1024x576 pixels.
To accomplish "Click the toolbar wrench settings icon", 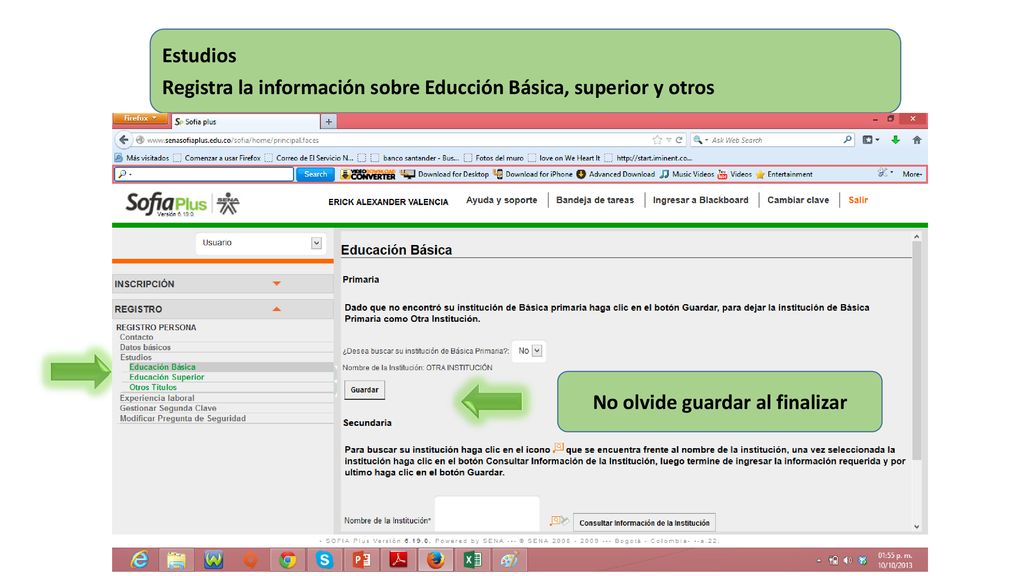I will coord(884,174).
